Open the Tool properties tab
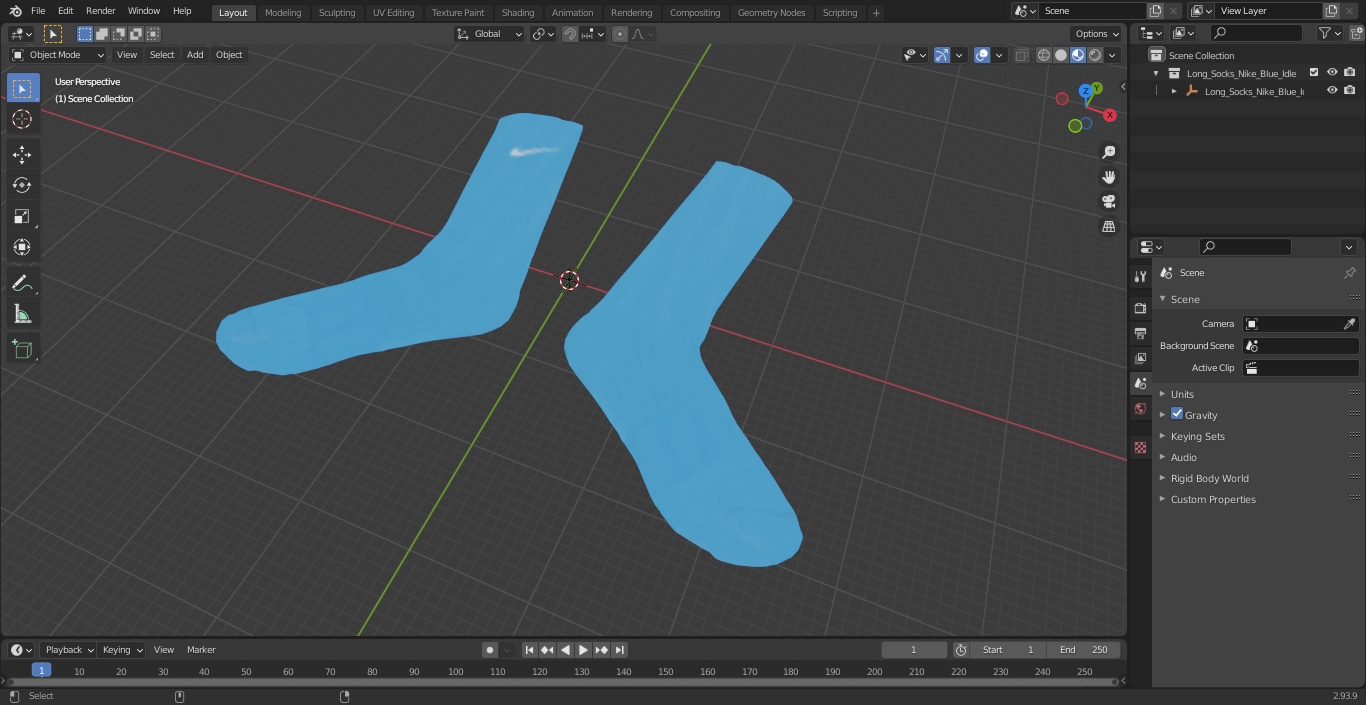This screenshot has width=1366, height=705. tap(1140, 276)
